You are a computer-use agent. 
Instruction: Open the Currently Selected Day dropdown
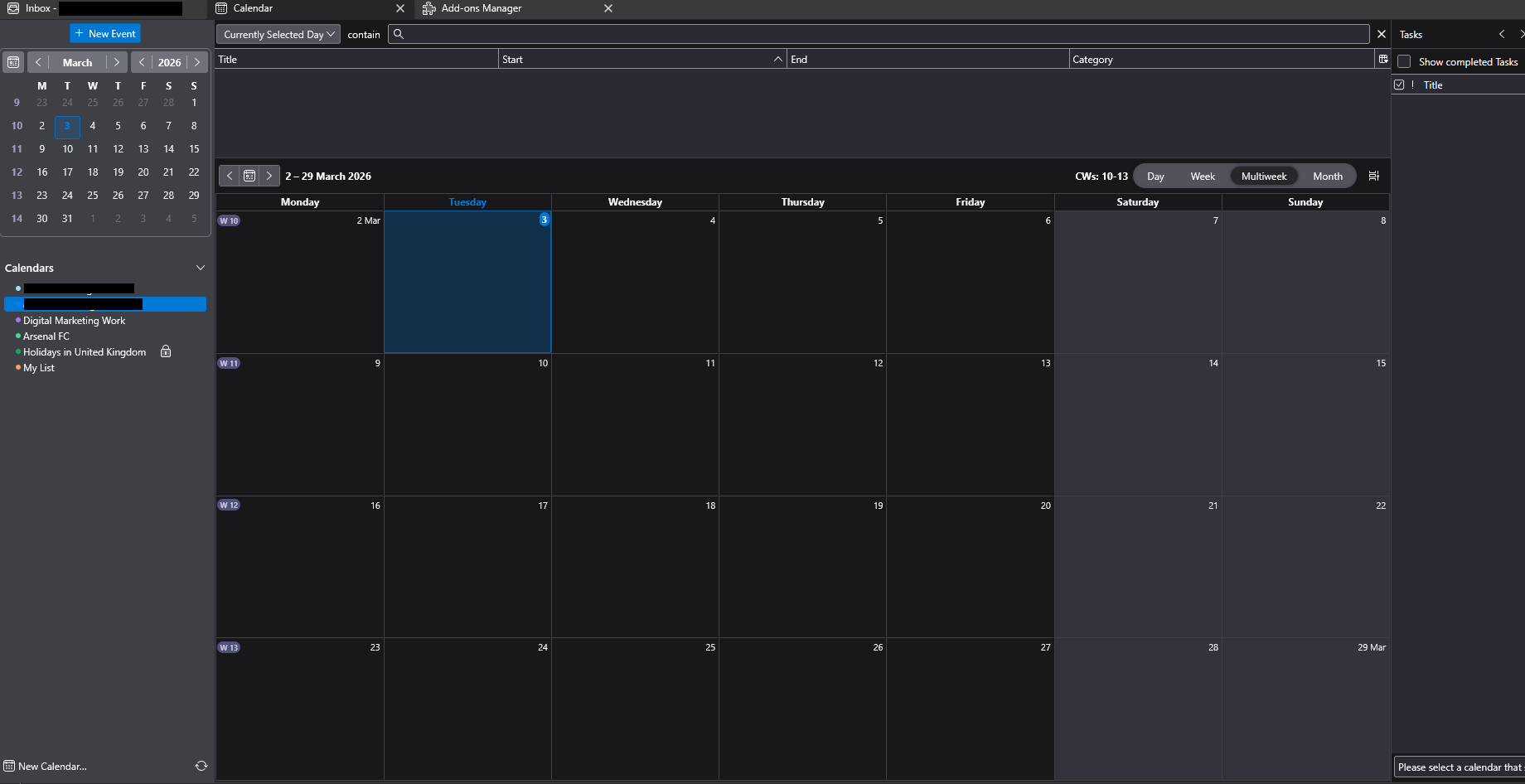click(x=278, y=34)
